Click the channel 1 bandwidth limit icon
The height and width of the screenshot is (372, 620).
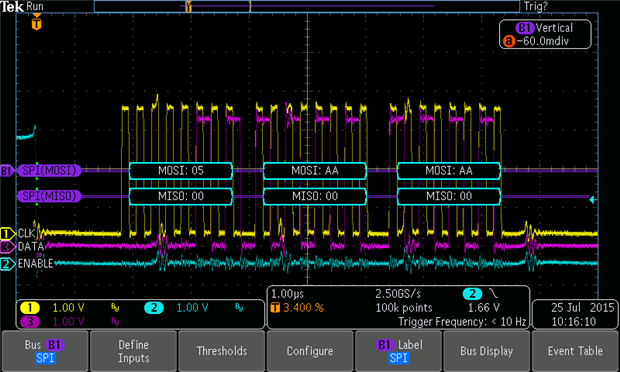coord(115,308)
